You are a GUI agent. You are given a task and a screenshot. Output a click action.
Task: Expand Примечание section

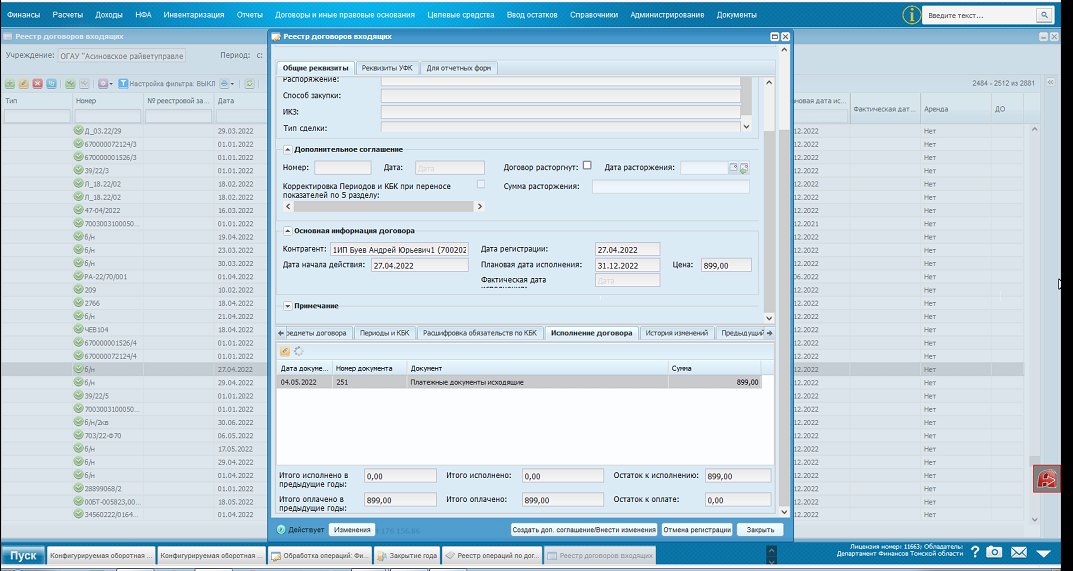click(287, 306)
